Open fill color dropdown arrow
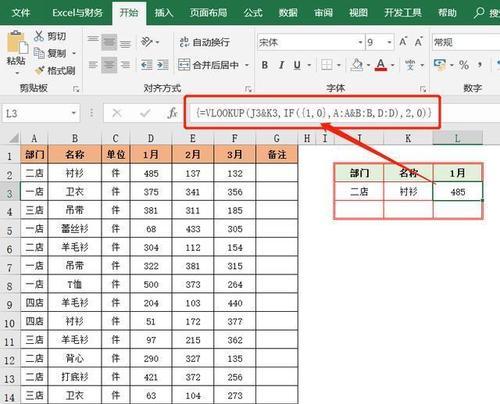Screen dimensions: 500x404 pos(368,65)
